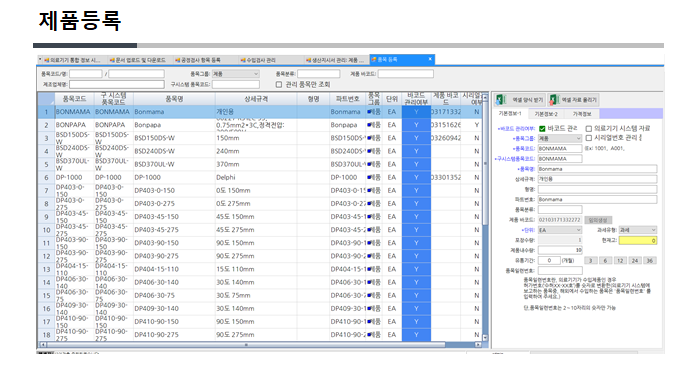
Task: Select the DP404-15-110 product name cell
Action: [x=174, y=269]
